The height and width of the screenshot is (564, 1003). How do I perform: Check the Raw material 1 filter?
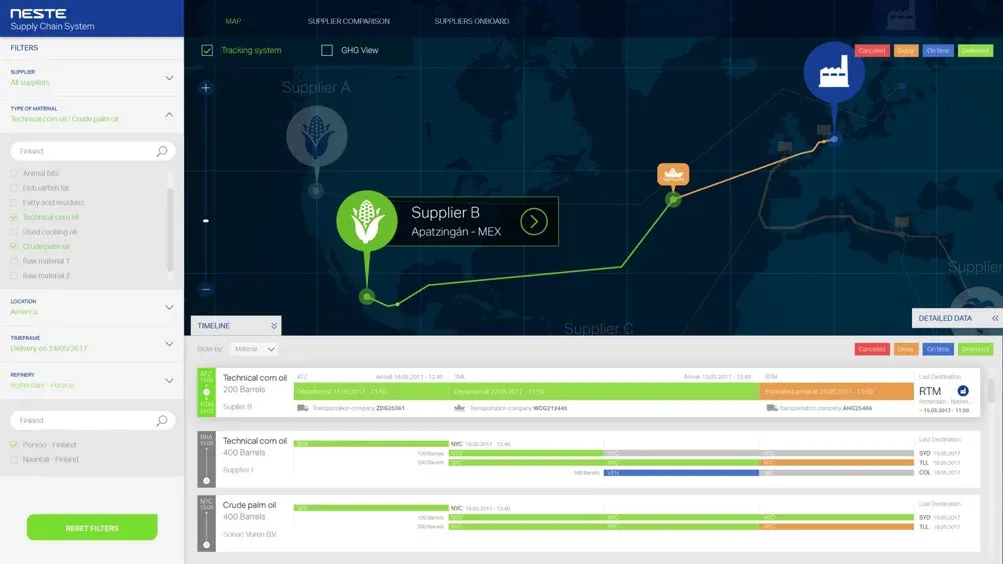(14, 261)
